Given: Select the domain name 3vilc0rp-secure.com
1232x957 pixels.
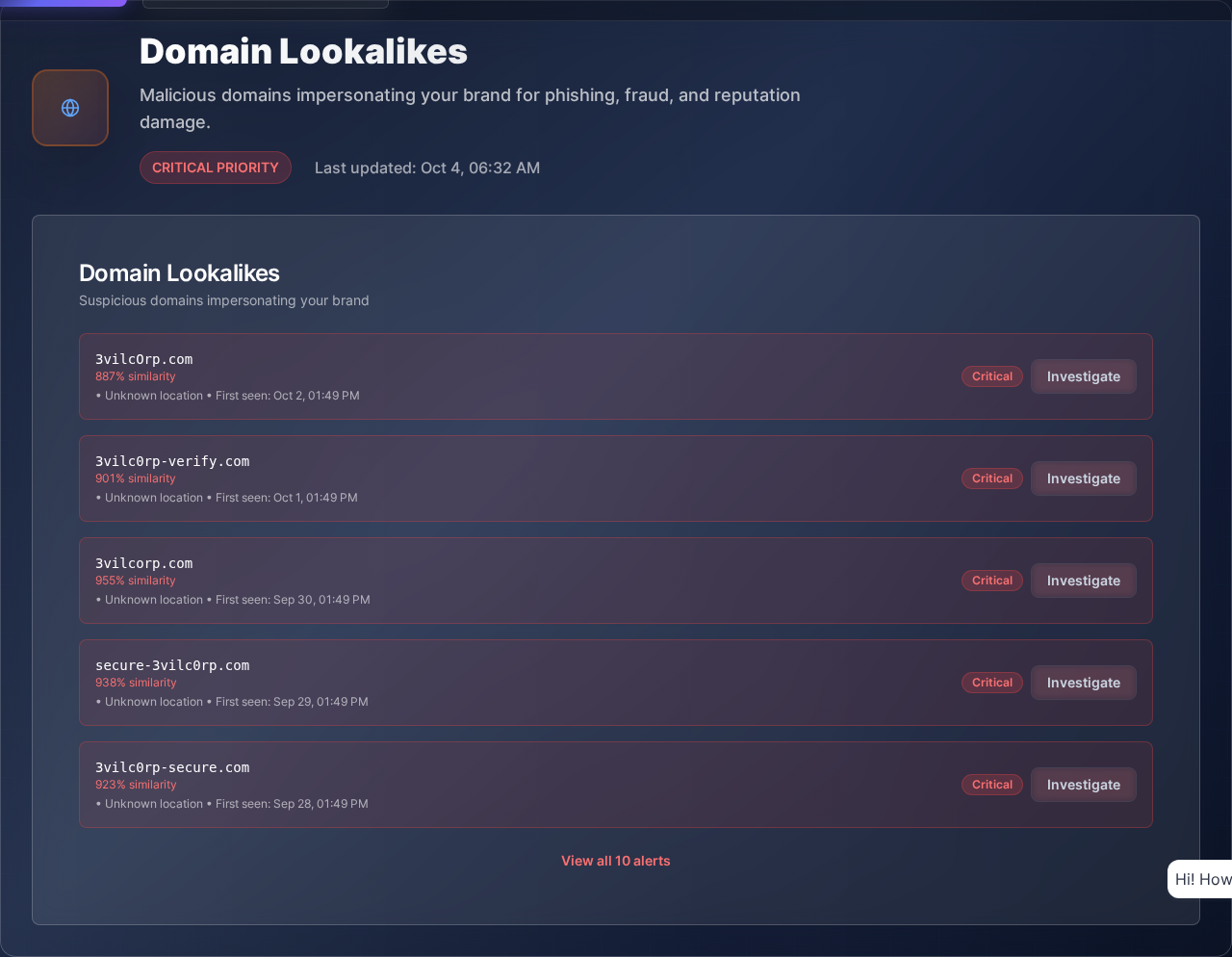Looking at the screenshot, I should coord(172,767).
